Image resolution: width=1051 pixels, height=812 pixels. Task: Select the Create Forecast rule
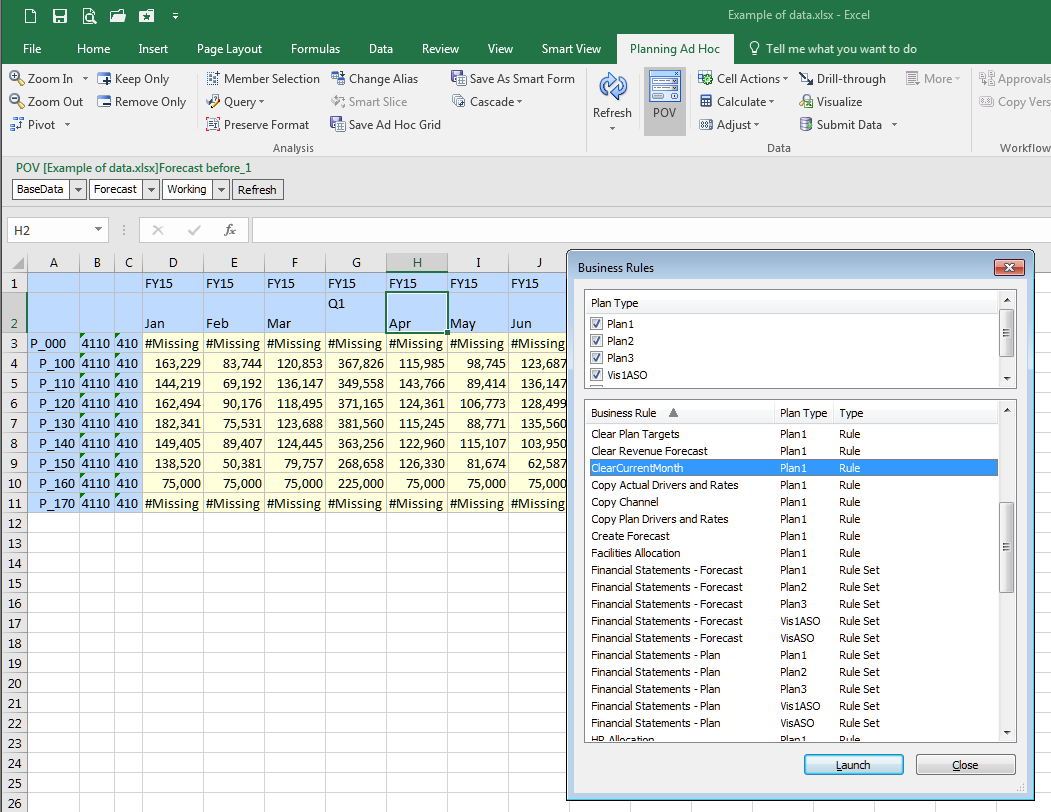pos(630,536)
